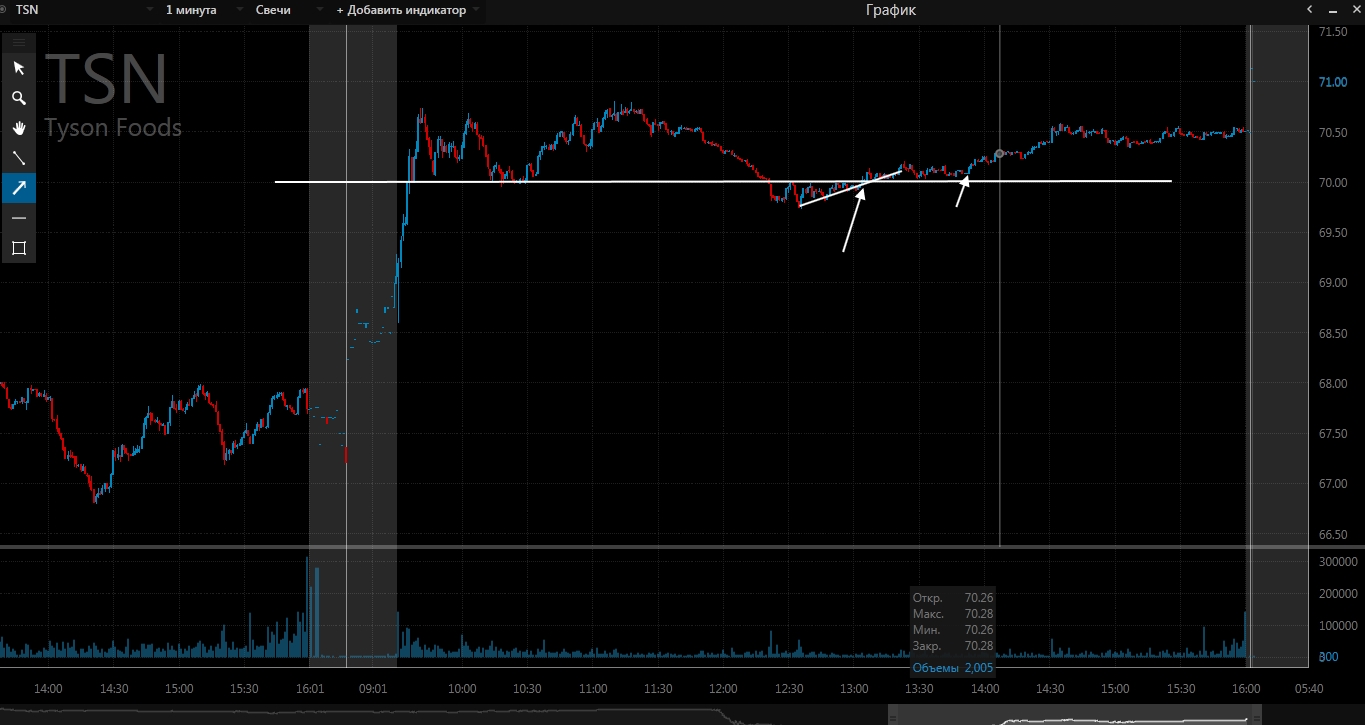Click the 'График' panel title
This screenshot has height=725, width=1365.
pyautogui.click(x=890, y=10)
